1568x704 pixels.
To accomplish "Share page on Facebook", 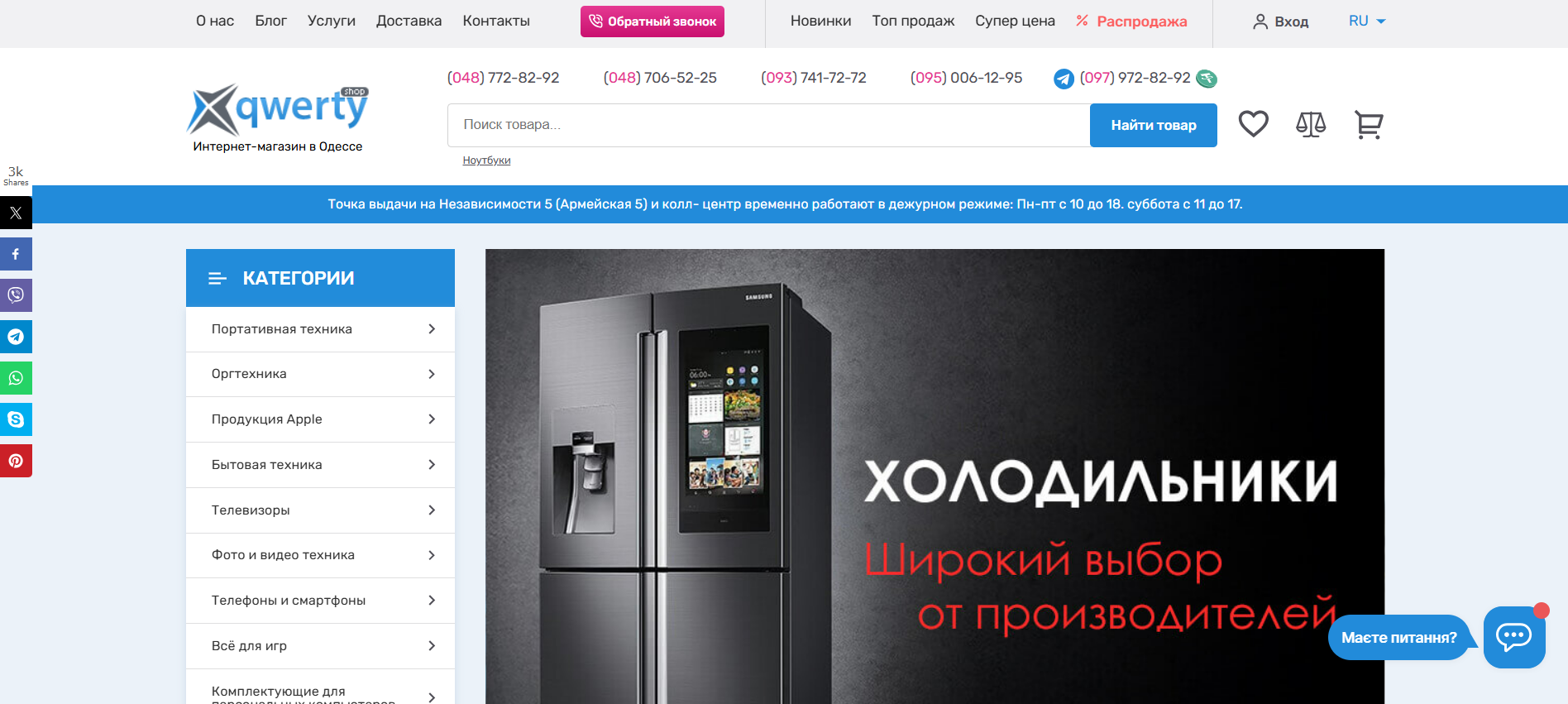I will pos(16,254).
